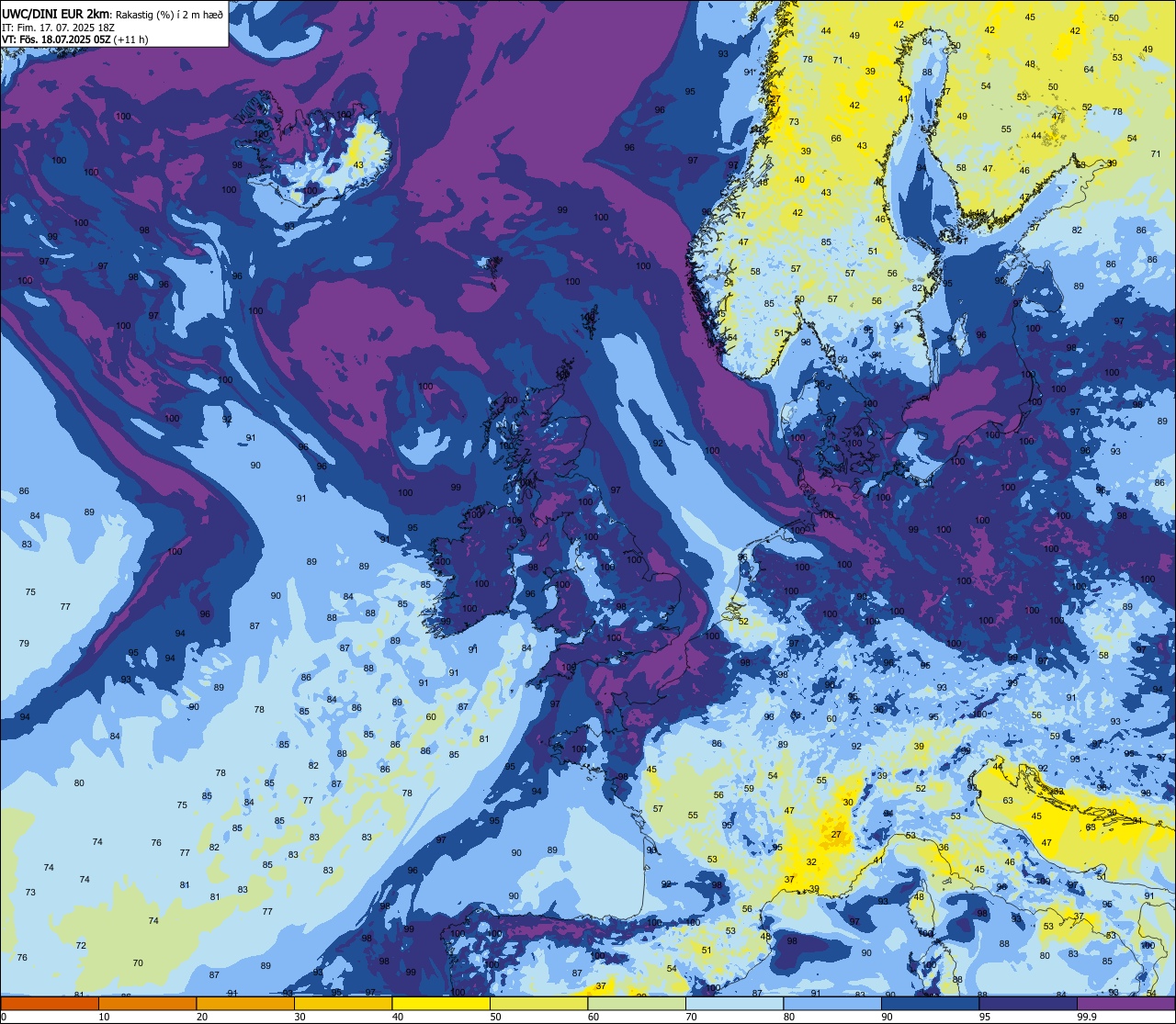The height and width of the screenshot is (1024, 1176).
Task: Click the 32 humidity value in southern France
Action: pyautogui.click(x=811, y=862)
